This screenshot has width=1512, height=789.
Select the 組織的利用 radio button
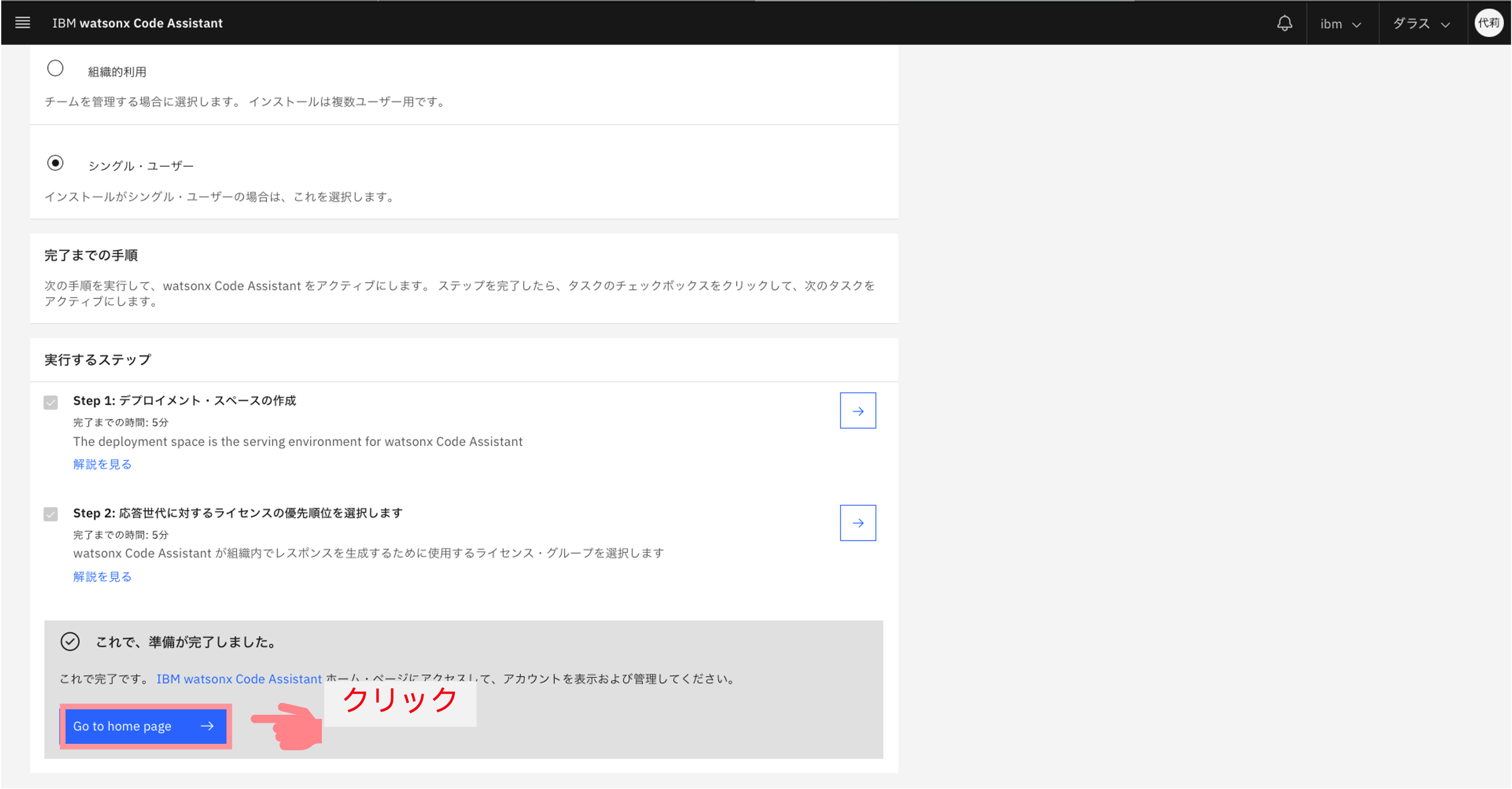[55, 69]
